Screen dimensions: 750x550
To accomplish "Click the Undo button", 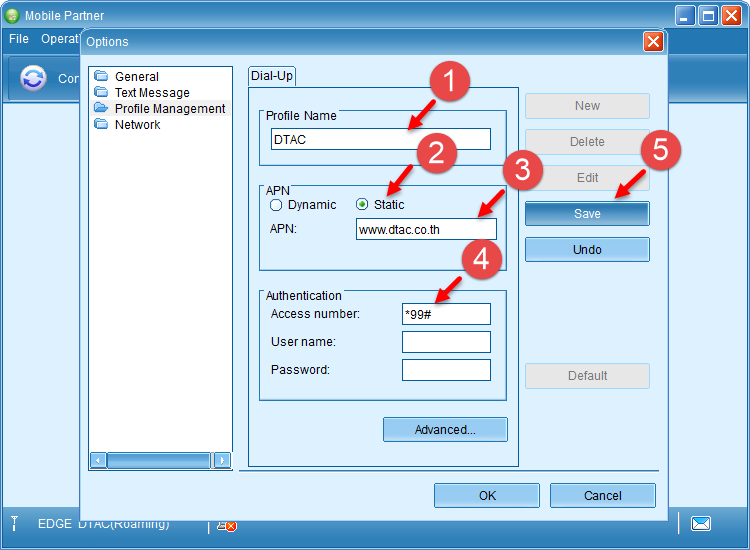I will pyautogui.click(x=587, y=250).
